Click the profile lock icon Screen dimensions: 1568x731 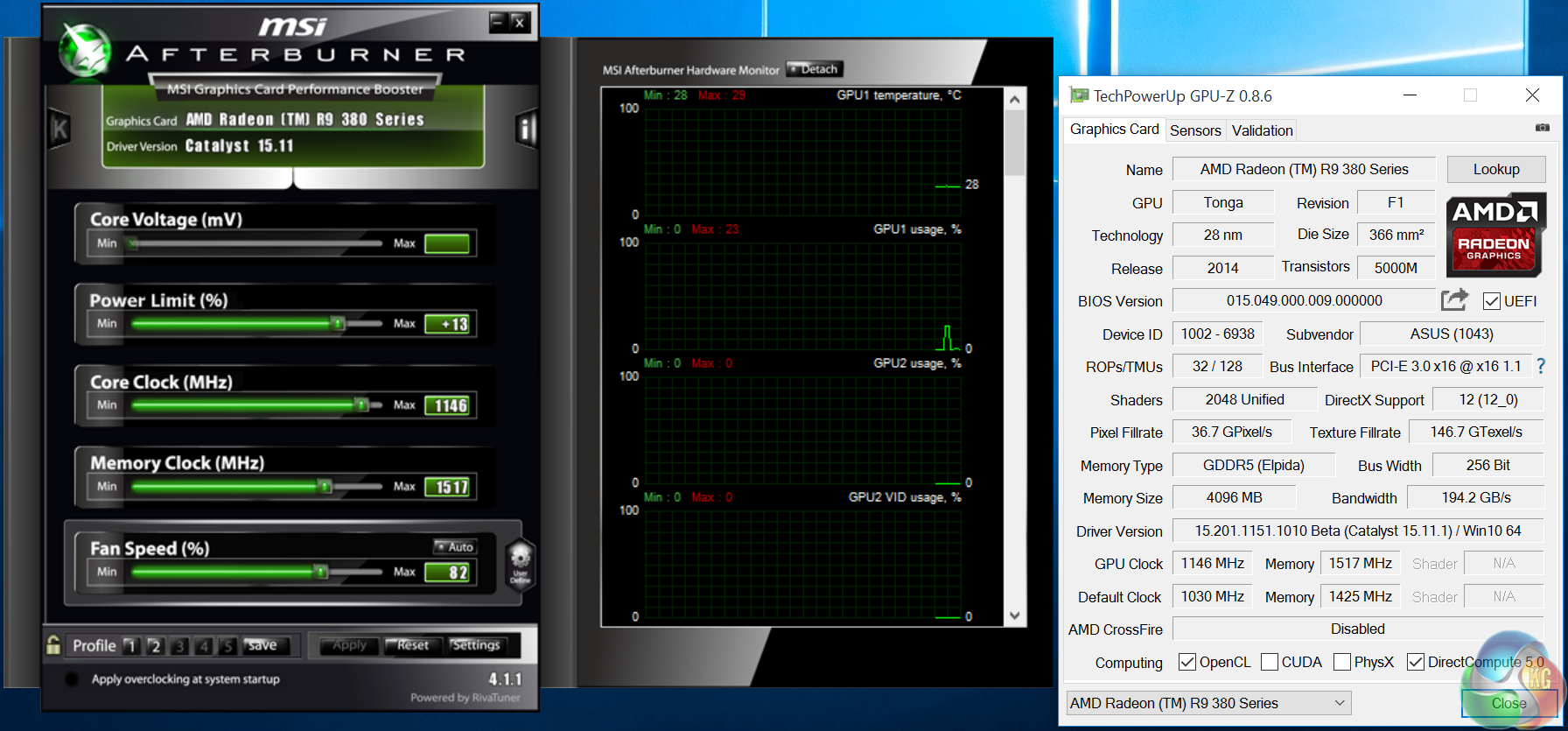pyautogui.click(x=53, y=645)
